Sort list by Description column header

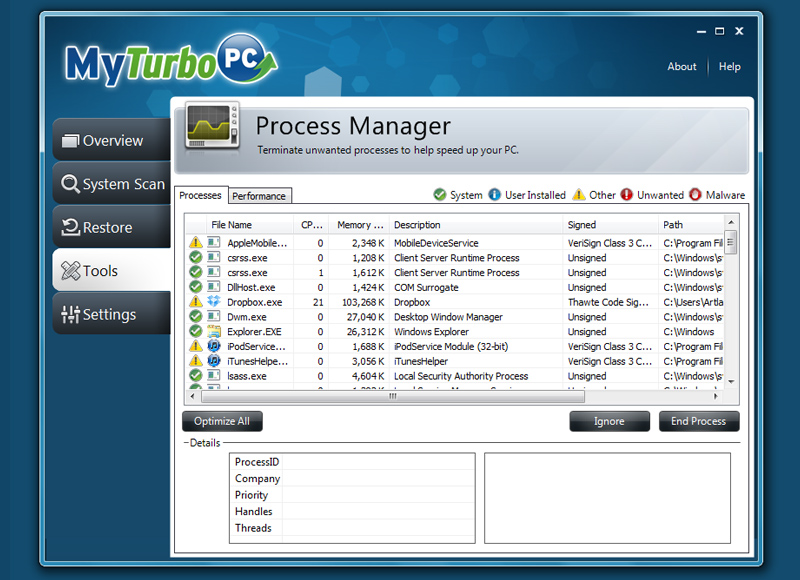pyautogui.click(x=474, y=225)
